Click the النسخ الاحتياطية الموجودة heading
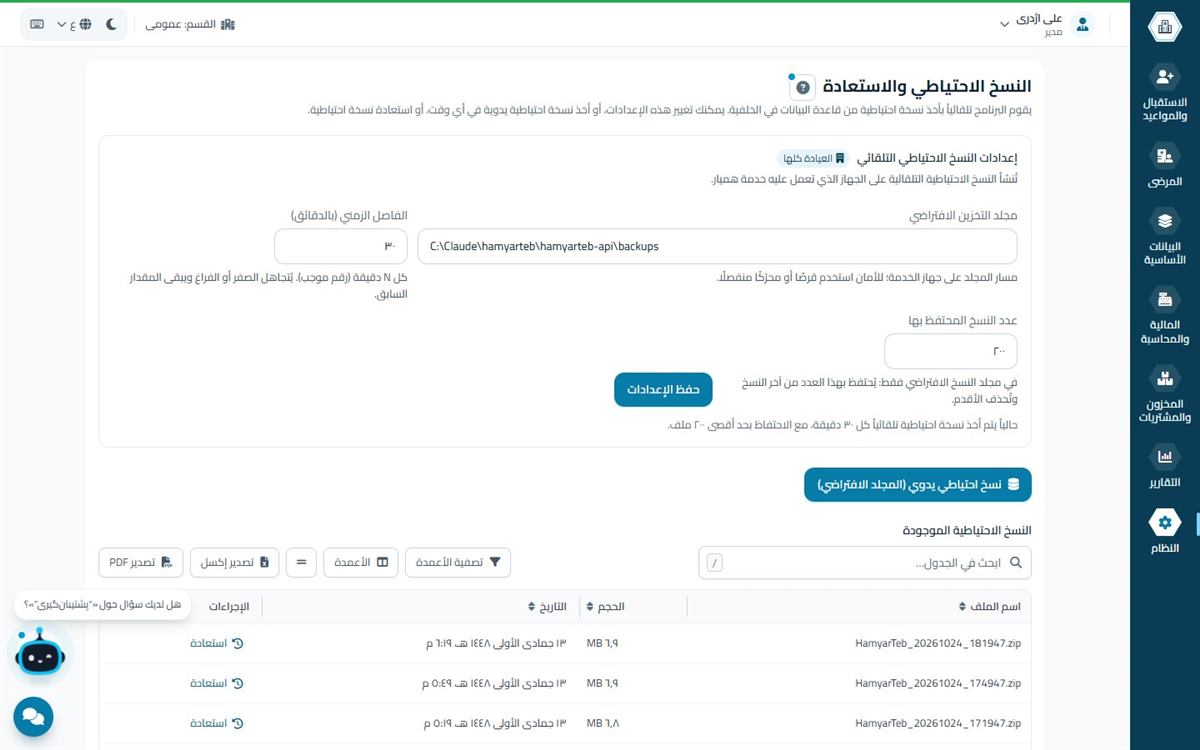This screenshot has height=750, width=1200. click(966, 530)
